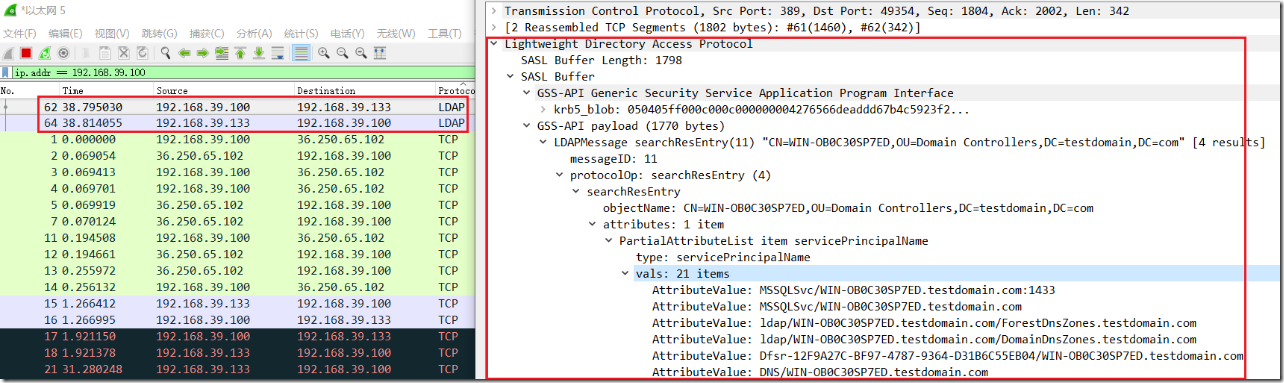Viewport: 1284px width, 383px height.
Task: Select SASL Buffer Length: 1798 line
Action: [601, 60]
